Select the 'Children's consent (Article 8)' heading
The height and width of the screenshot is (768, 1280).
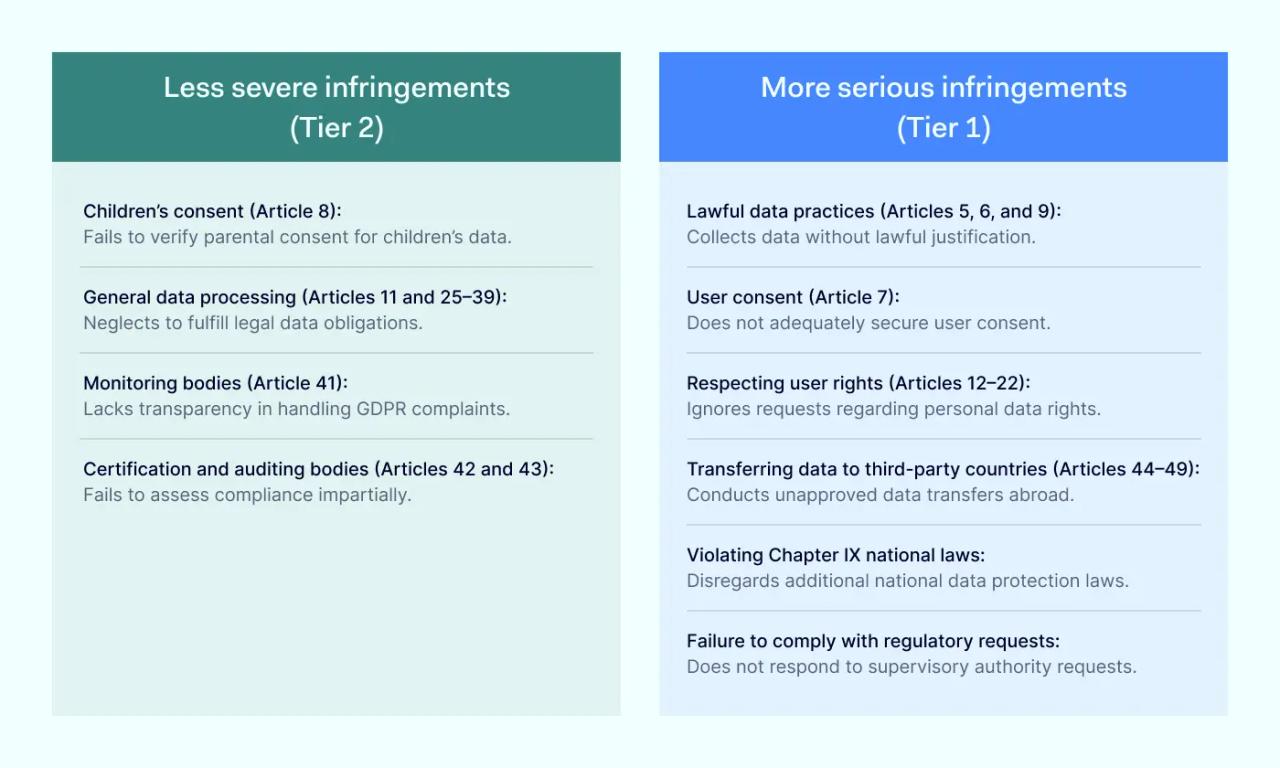[x=213, y=211]
